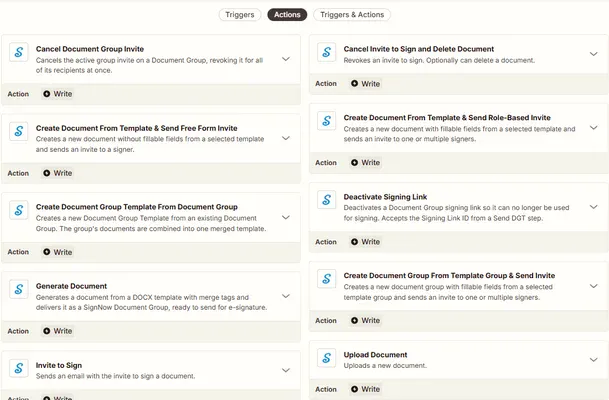
Task: Open Create Document From Template & Send Free Form Invite title
Action: pyautogui.click(x=136, y=128)
